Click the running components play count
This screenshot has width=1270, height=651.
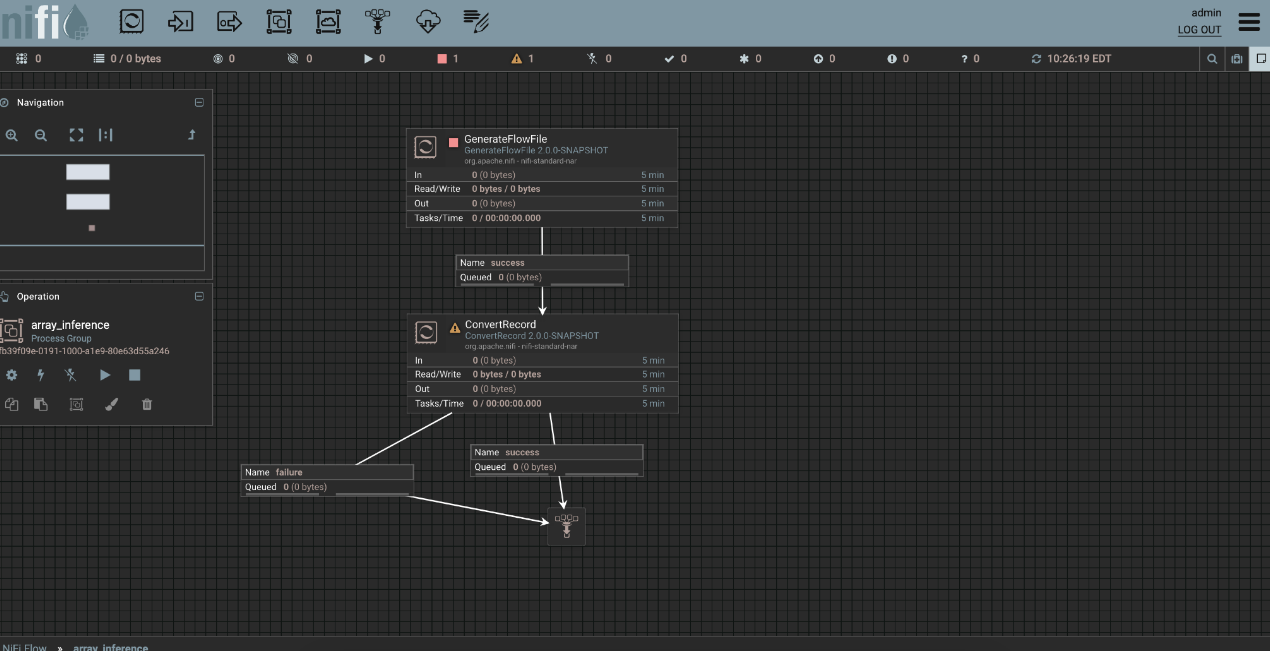coord(374,59)
